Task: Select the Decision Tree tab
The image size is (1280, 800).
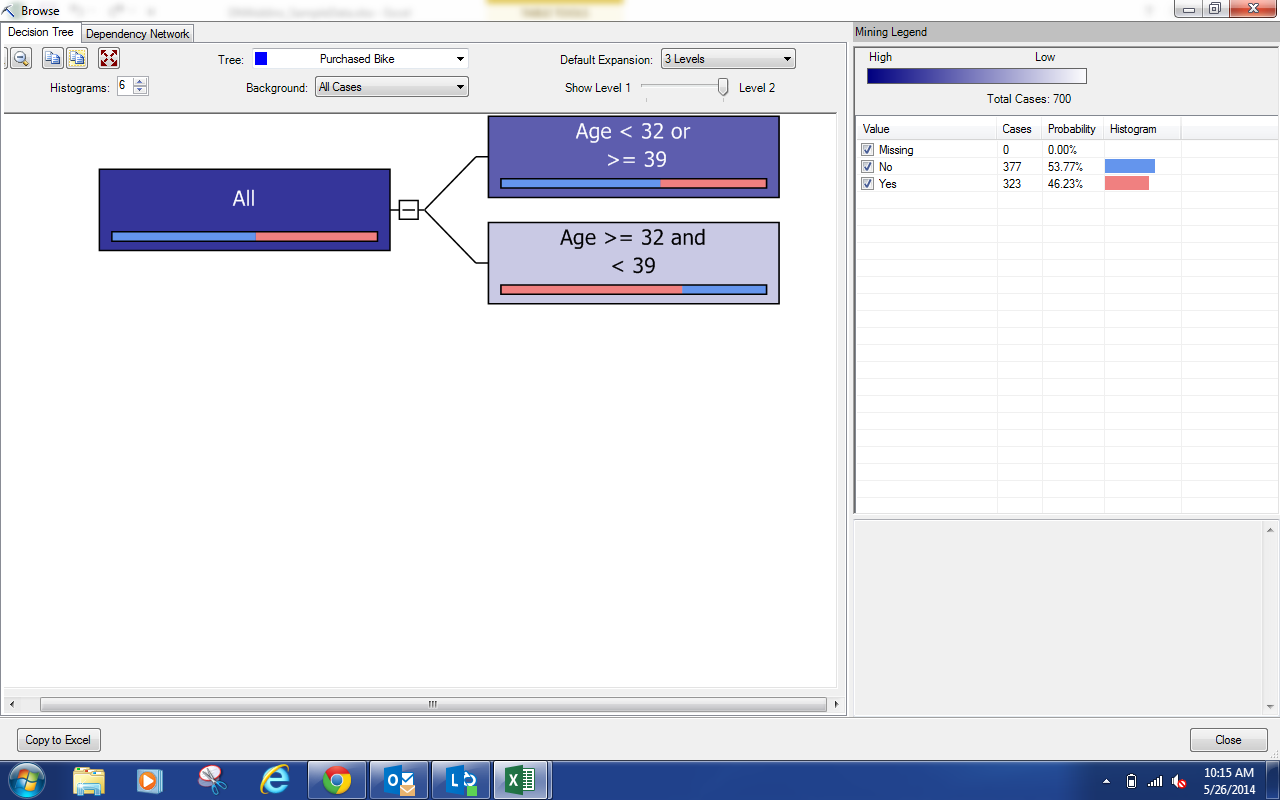Action: [x=41, y=32]
